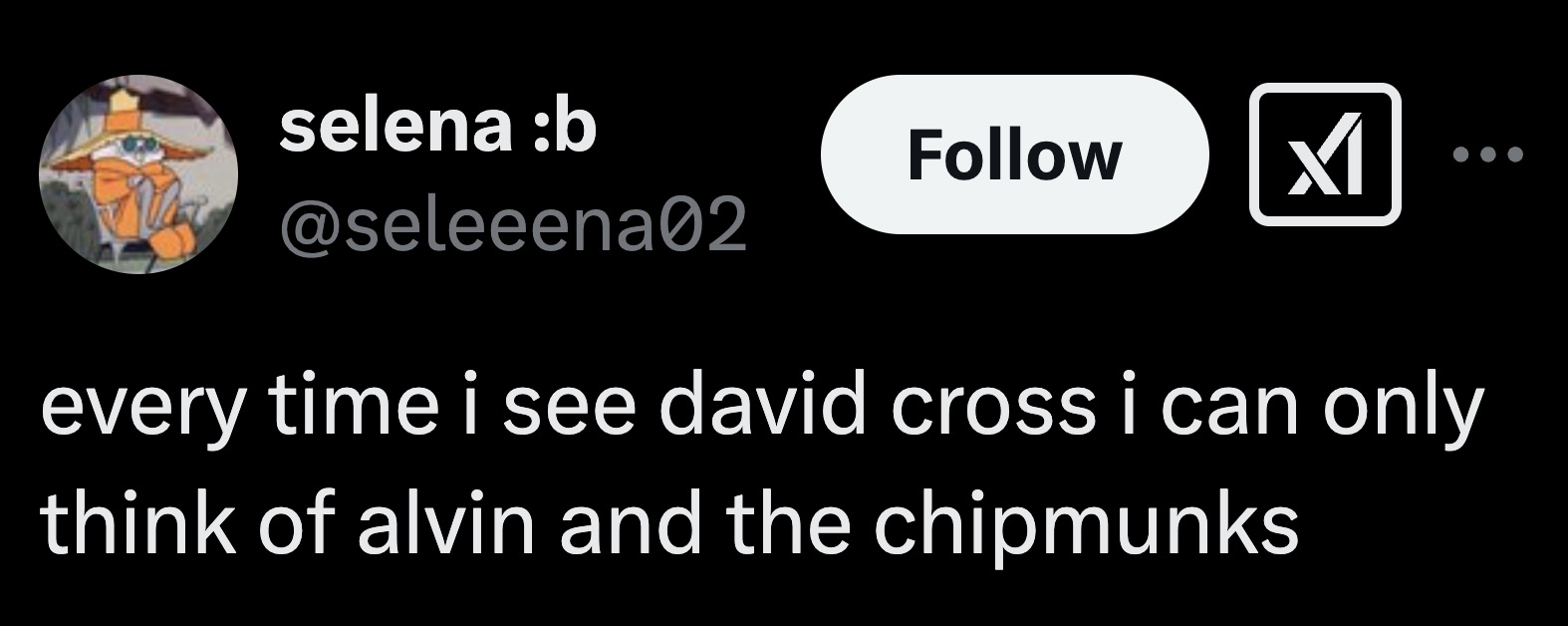Click the Grok icon beside Follow

click(x=1325, y=154)
